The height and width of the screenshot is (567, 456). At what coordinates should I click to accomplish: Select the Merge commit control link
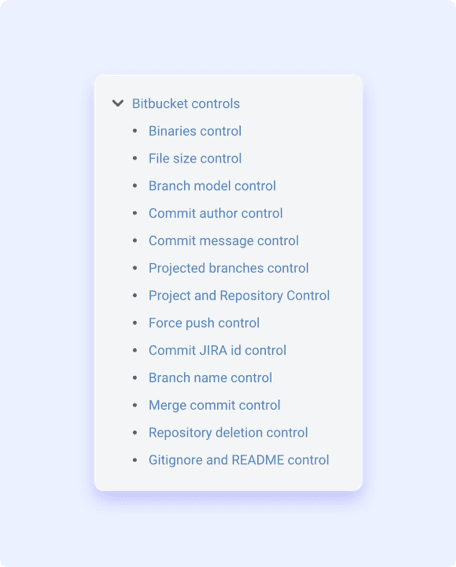point(214,405)
